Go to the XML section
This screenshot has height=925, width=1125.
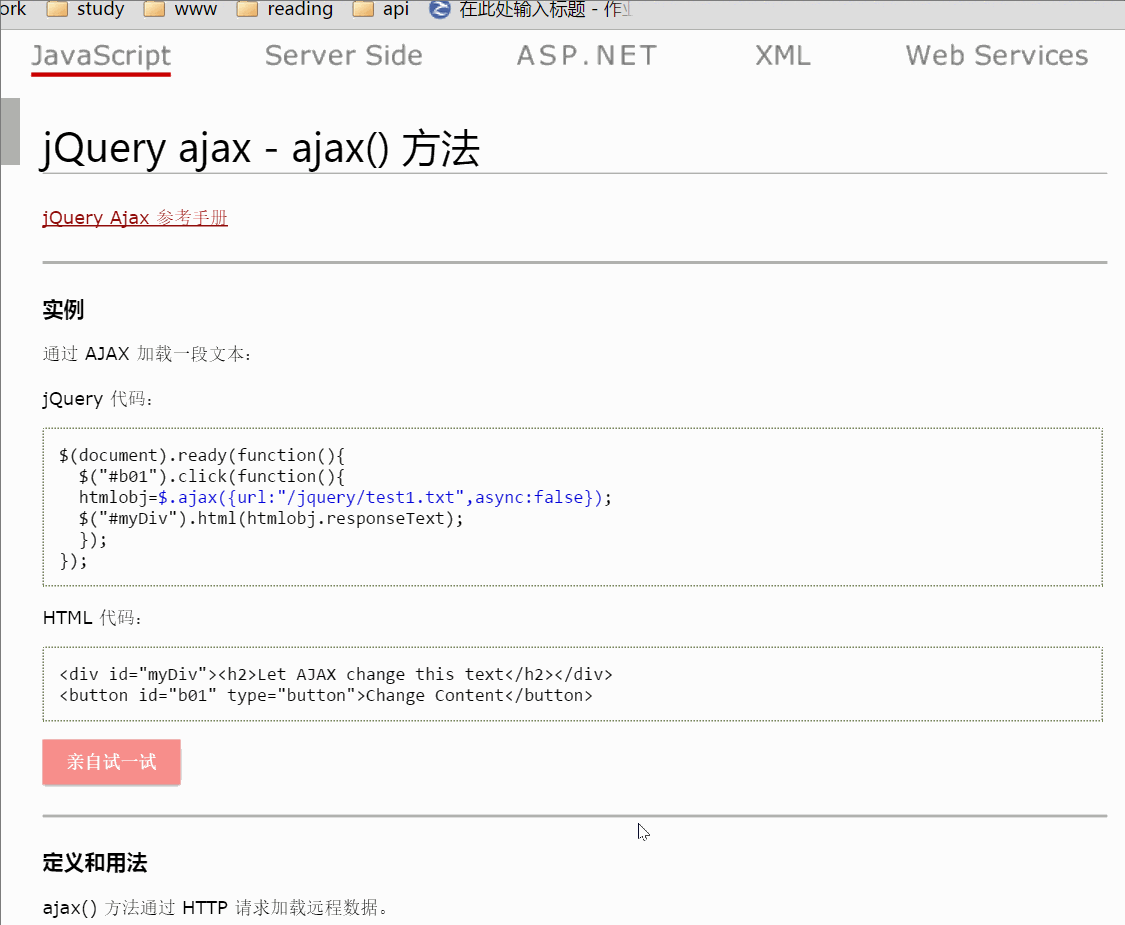pos(782,56)
